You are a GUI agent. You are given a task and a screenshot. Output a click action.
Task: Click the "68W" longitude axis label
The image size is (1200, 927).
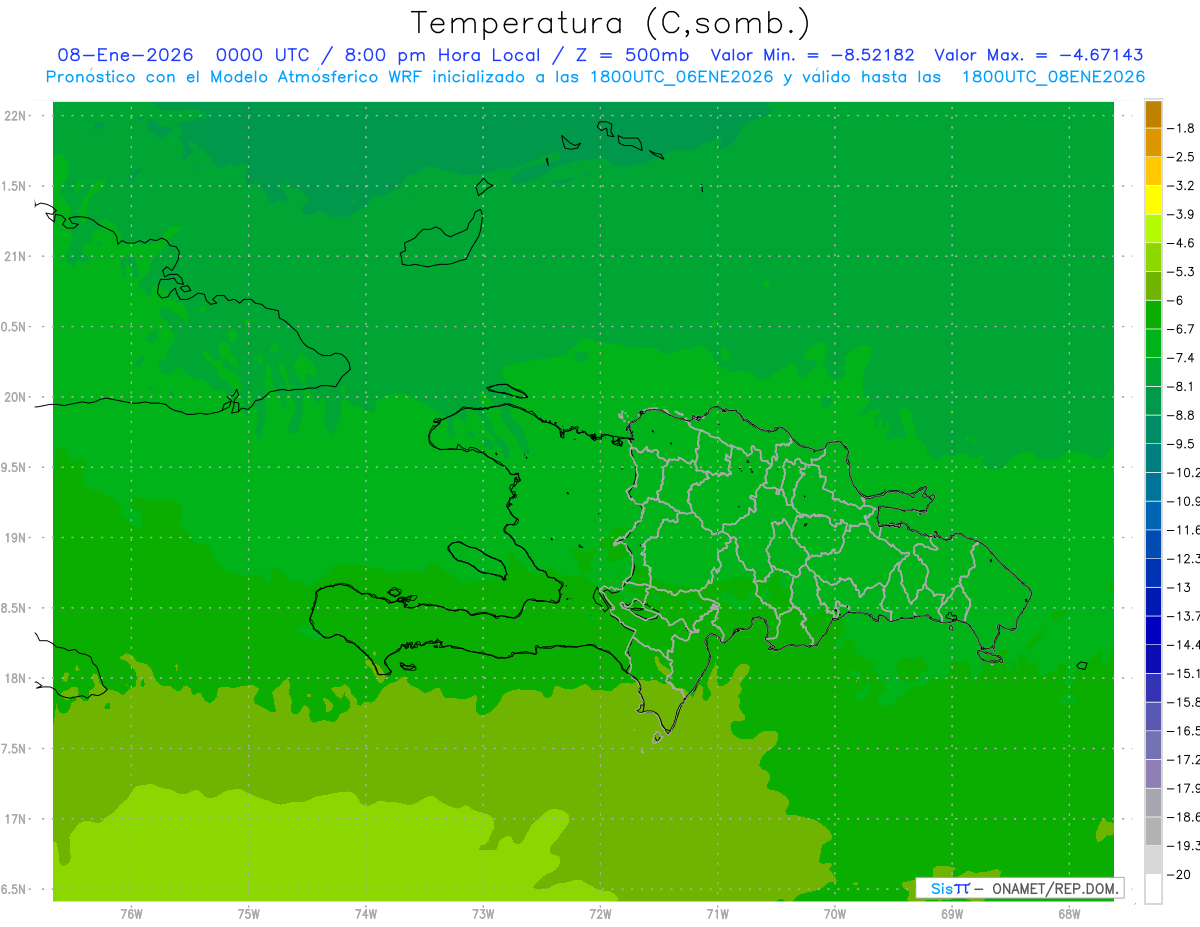click(x=1069, y=914)
